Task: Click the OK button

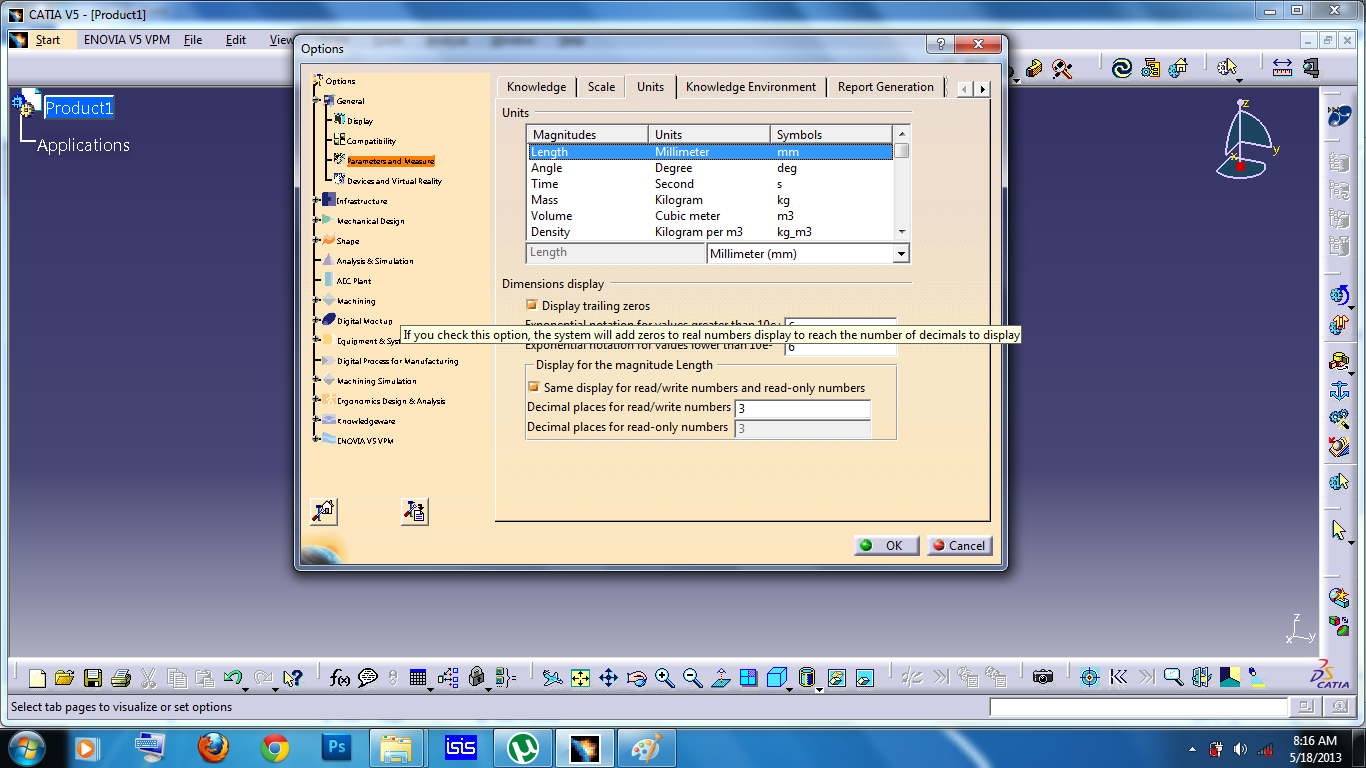Action: tap(885, 545)
